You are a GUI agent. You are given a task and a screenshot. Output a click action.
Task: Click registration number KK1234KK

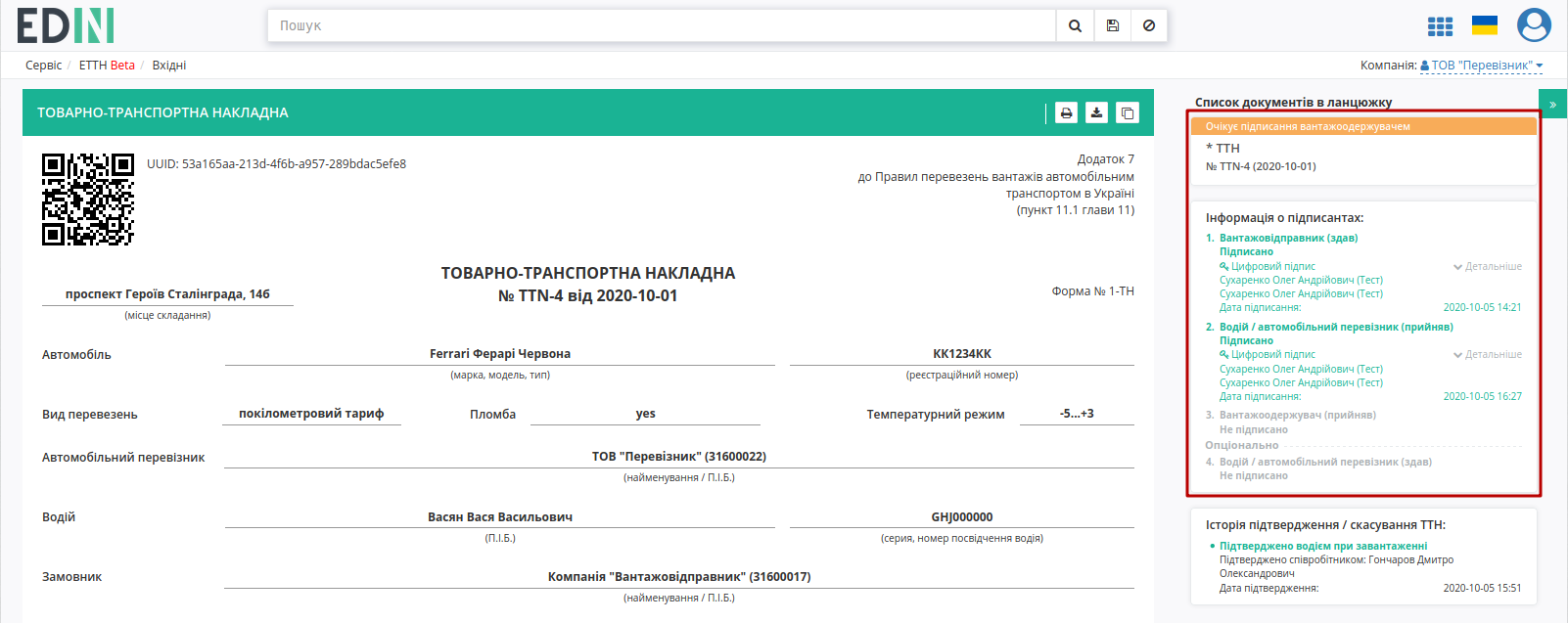click(x=962, y=353)
